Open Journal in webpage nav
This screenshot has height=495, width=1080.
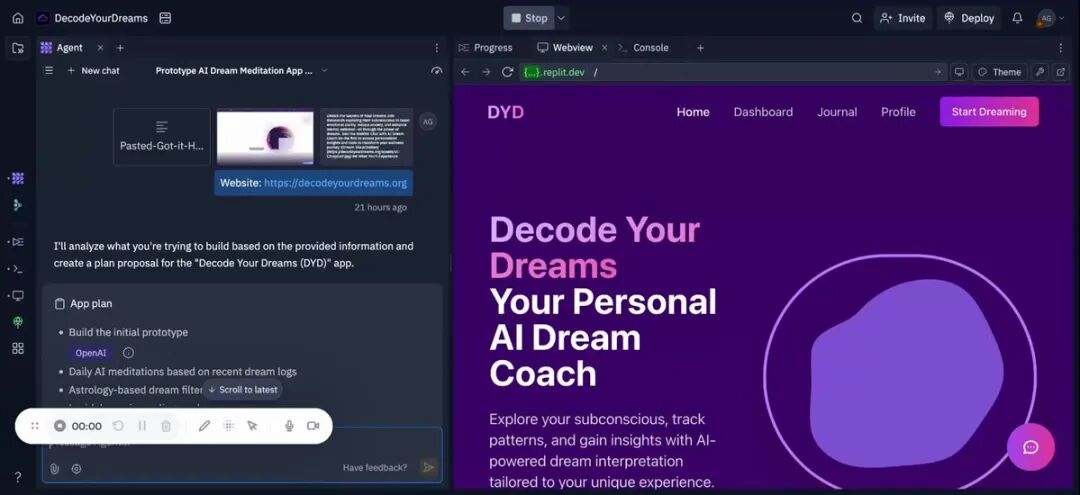837,112
